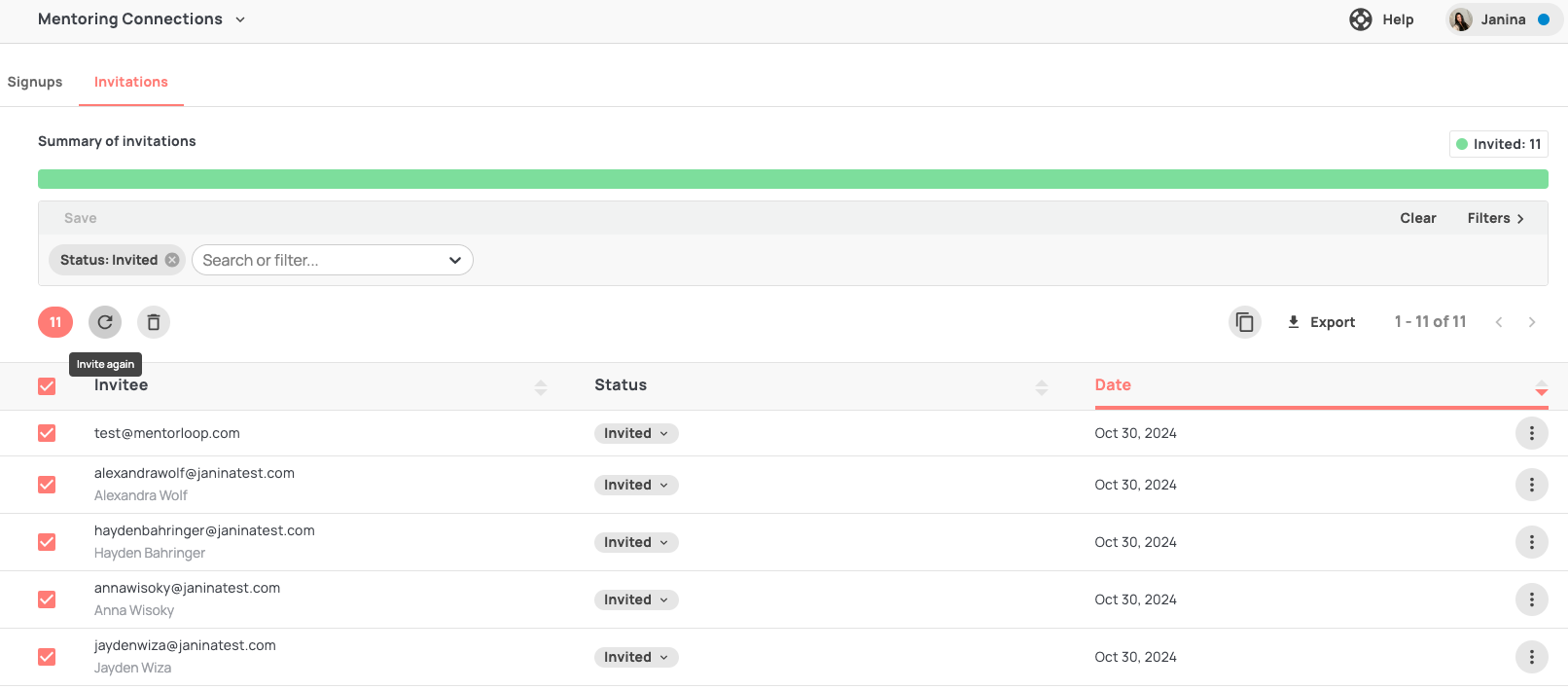Viewport: 1568px width, 690px height.
Task: Switch to the Signups tab
Action: pos(35,82)
